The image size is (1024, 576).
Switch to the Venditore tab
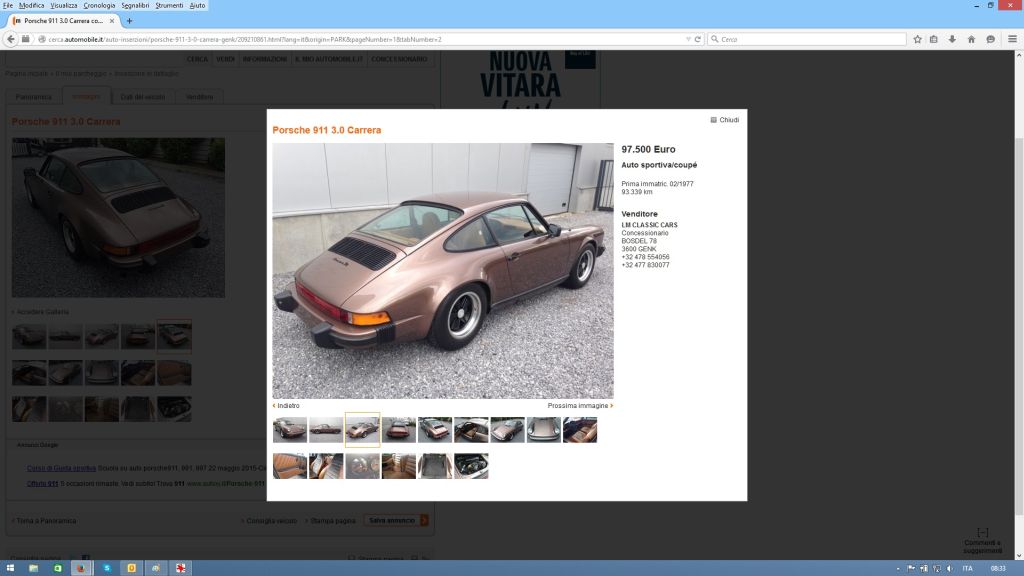(199, 97)
